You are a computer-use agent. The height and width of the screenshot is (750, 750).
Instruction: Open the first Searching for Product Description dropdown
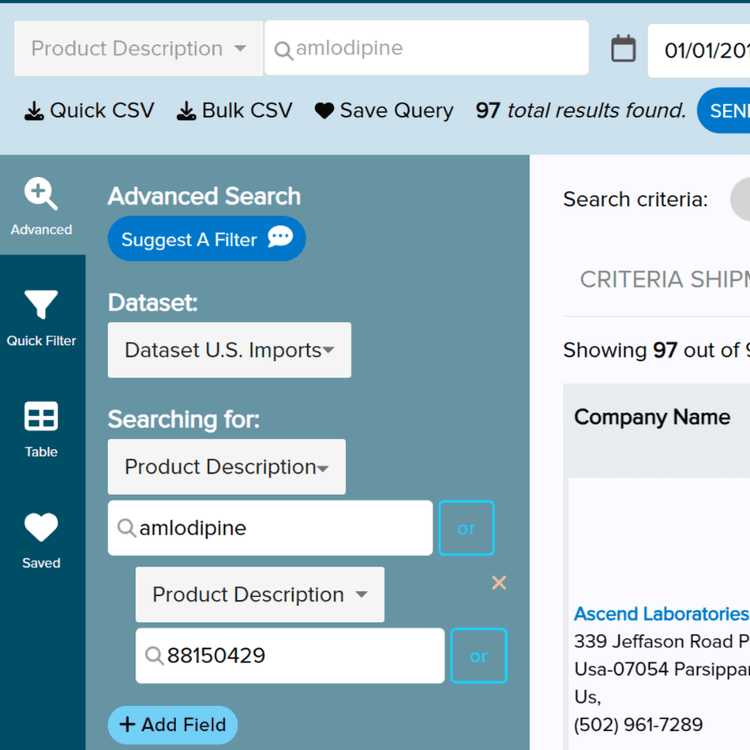coord(227,467)
